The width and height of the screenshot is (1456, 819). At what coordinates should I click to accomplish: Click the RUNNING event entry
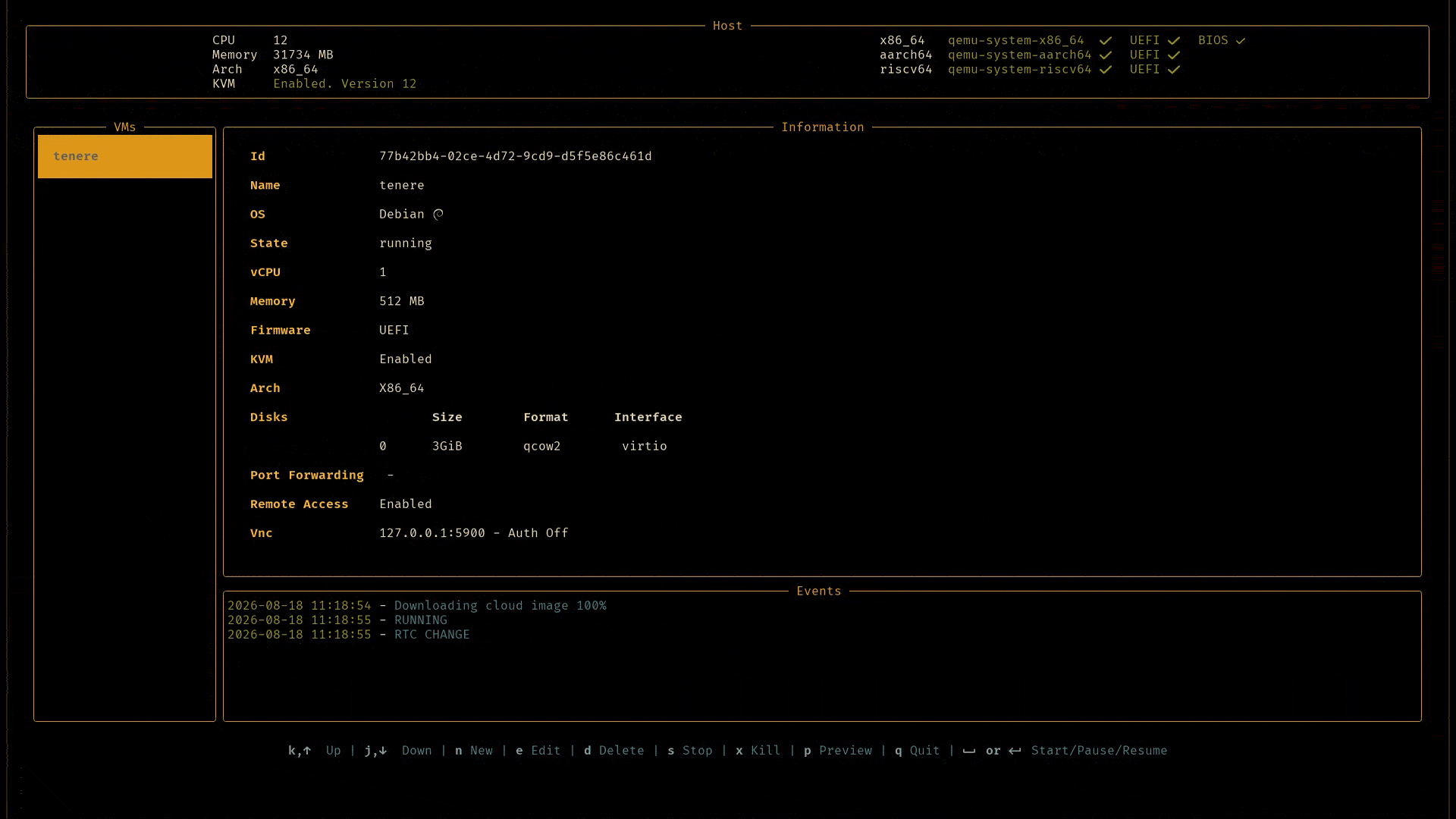421,620
